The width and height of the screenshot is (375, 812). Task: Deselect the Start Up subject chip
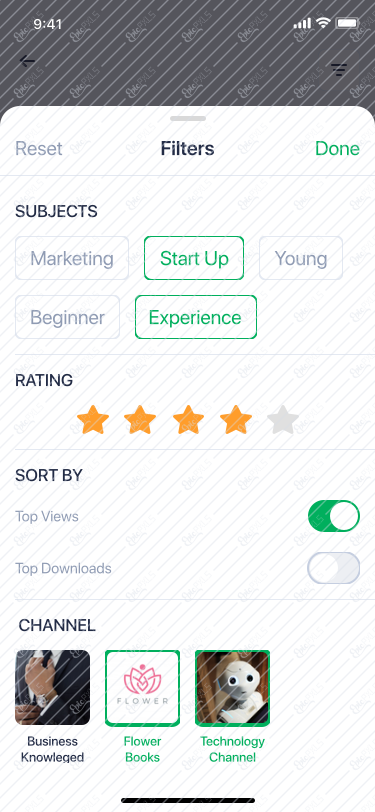point(194,258)
